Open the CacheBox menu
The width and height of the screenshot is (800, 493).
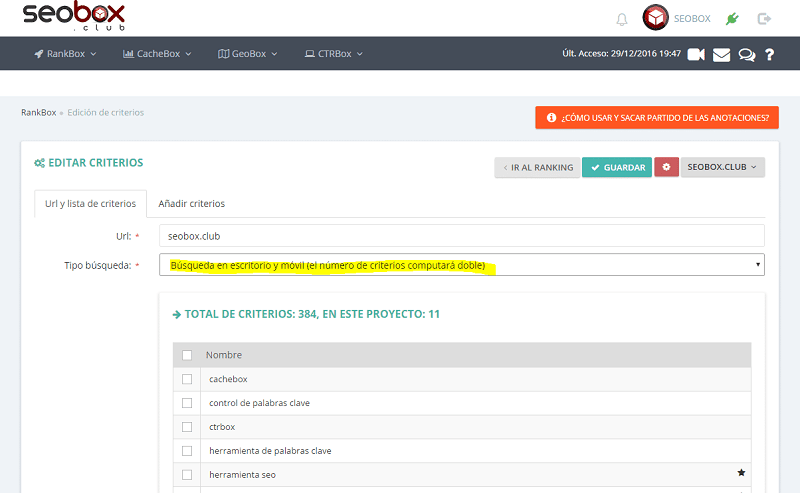click(157, 54)
